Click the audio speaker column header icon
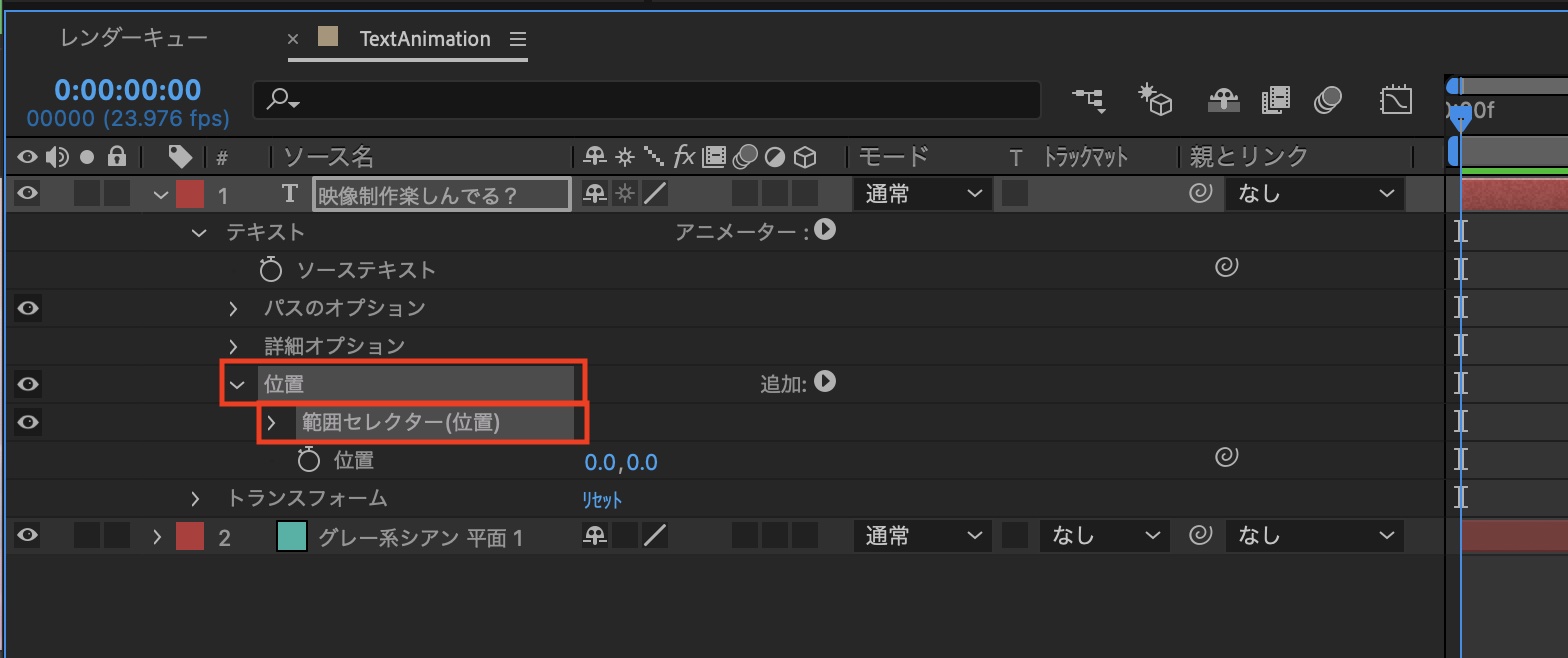Image resolution: width=1568 pixels, height=658 pixels. click(x=58, y=156)
